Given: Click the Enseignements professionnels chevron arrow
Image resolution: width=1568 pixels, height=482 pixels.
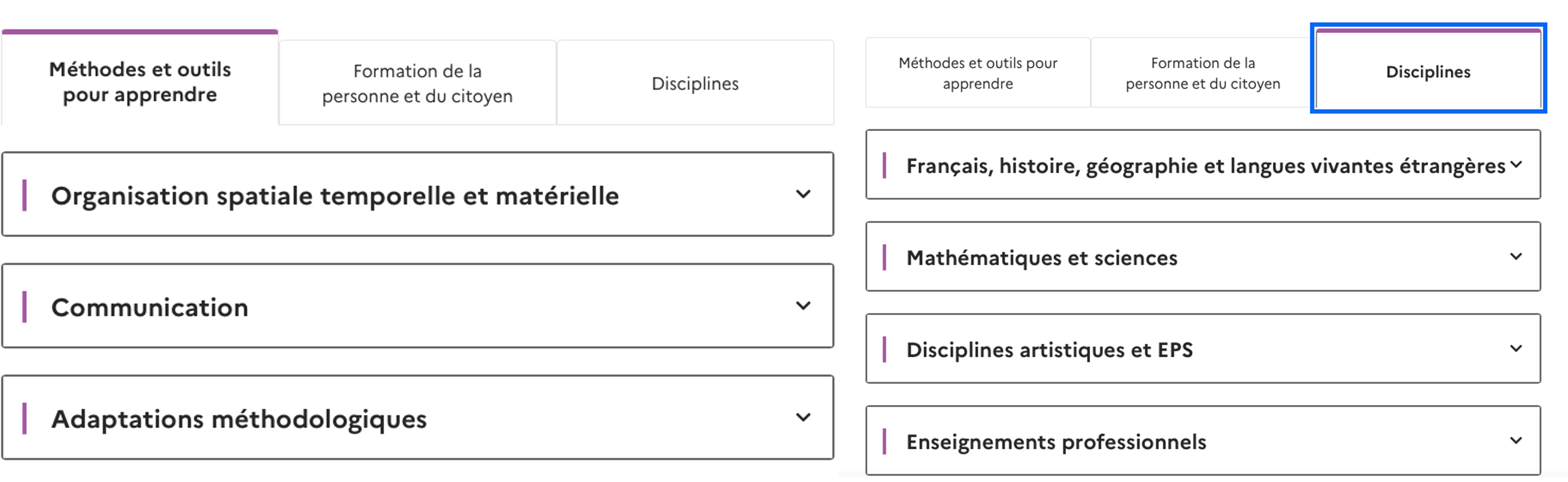Looking at the screenshot, I should 1516,440.
